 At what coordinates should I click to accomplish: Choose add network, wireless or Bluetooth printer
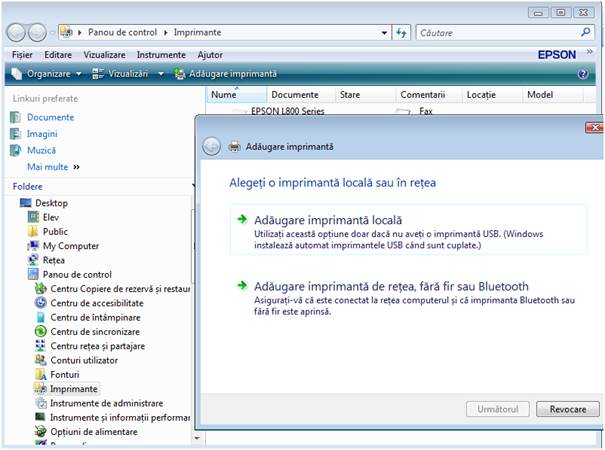click(x=377, y=286)
